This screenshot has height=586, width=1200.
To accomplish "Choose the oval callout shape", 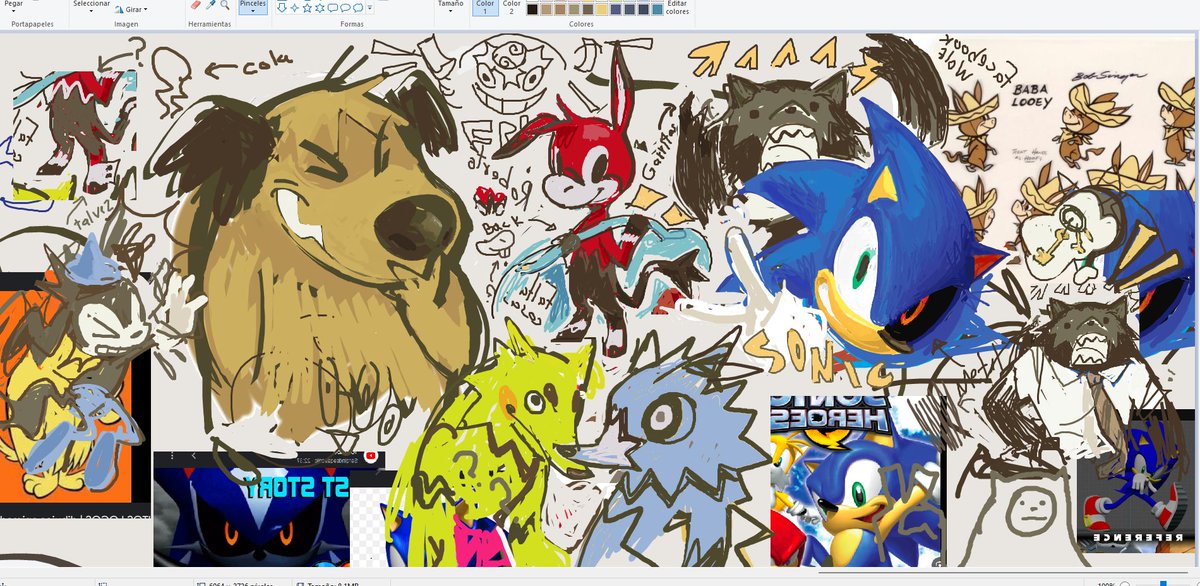I will click(x=345, y=7).
